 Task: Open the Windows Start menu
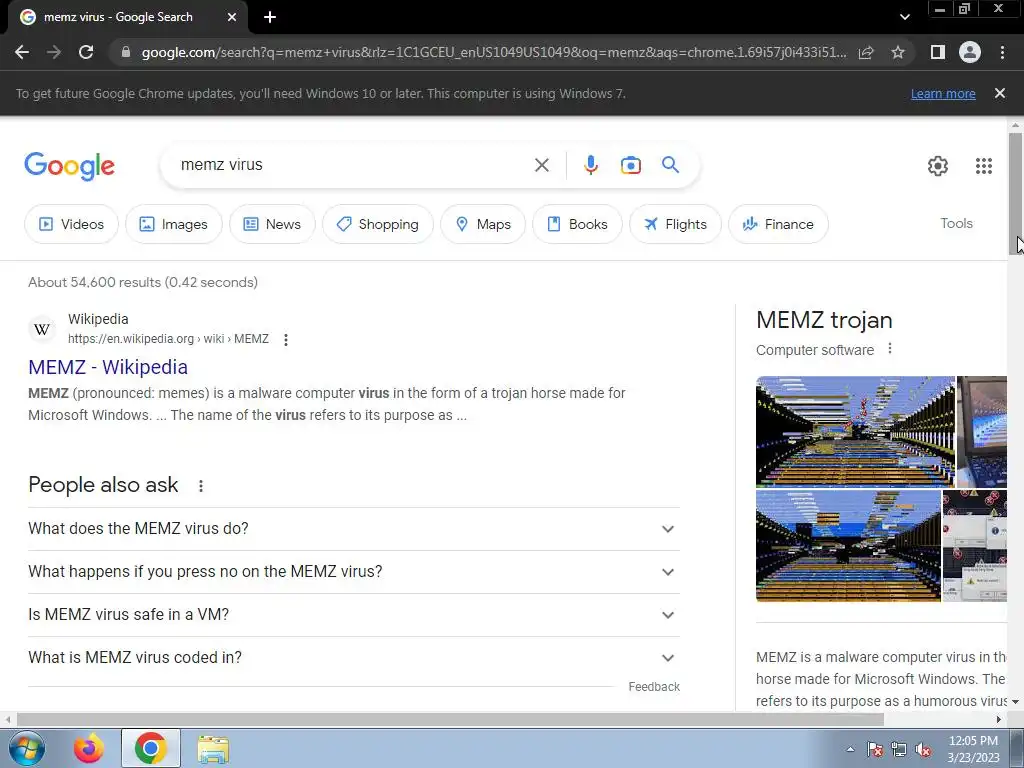(x=27, y=748)
